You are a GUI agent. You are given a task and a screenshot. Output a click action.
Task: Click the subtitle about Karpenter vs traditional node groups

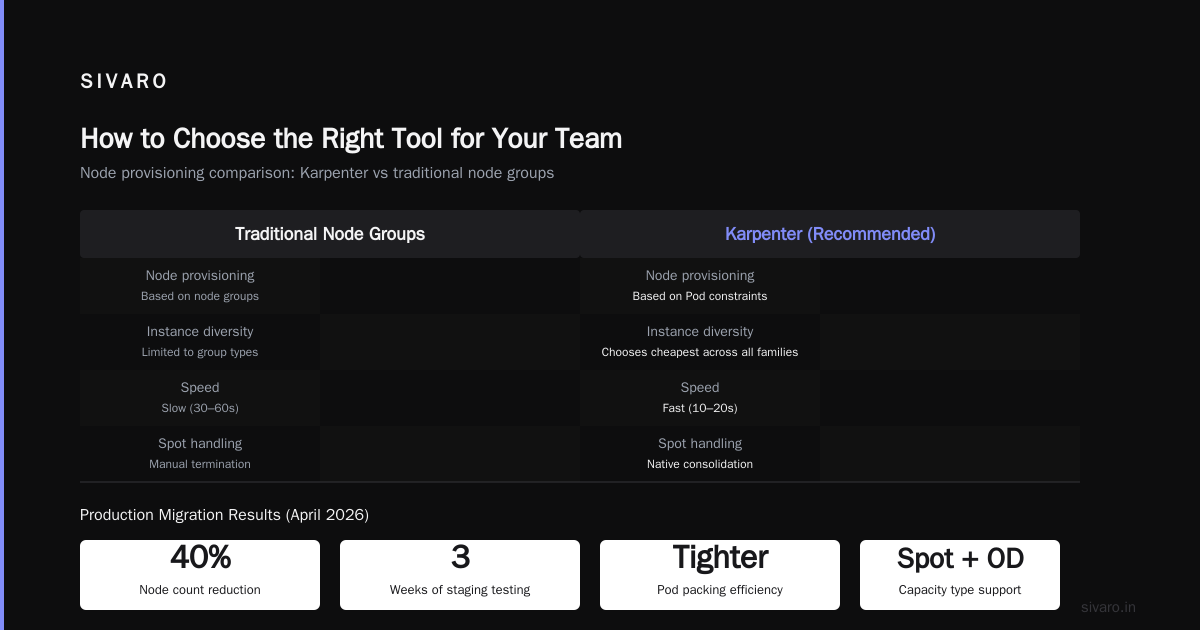click(x=317, y=173)
